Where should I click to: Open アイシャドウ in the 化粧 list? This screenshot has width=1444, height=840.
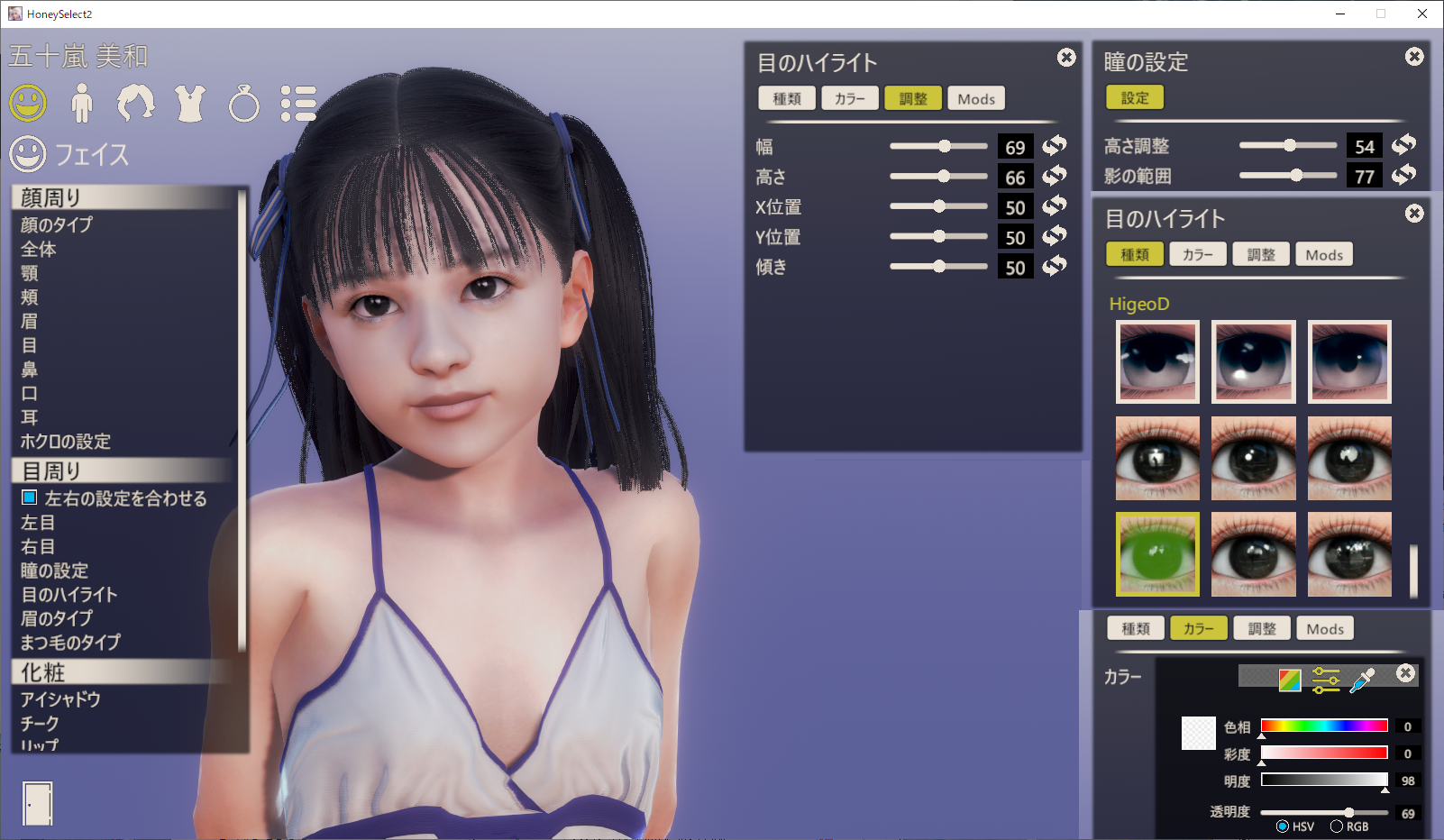click(60, 699)
